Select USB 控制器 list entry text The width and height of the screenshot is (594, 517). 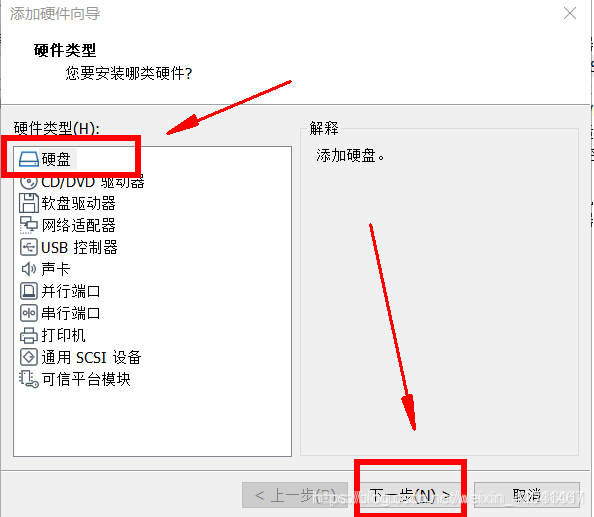(79, 247)
